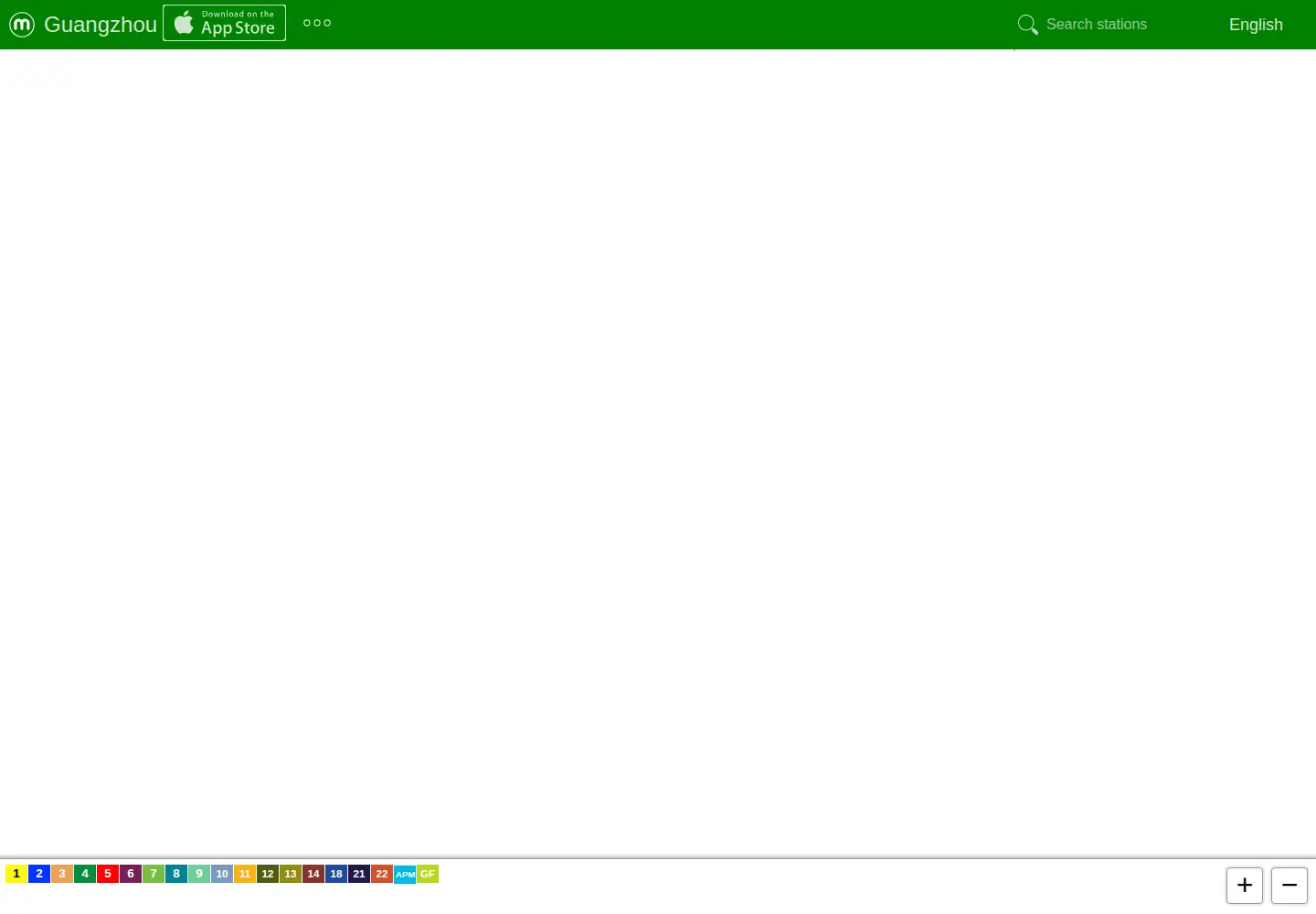1316x914 pixels.
Task: Choose Line 3 orange badge
Action: pyautogui.click(x=62, y=874)
